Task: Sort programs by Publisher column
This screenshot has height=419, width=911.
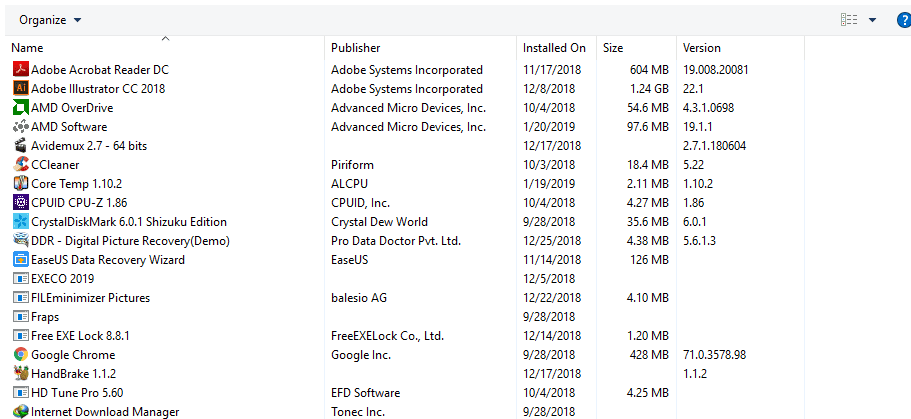Action: point(355,48)
